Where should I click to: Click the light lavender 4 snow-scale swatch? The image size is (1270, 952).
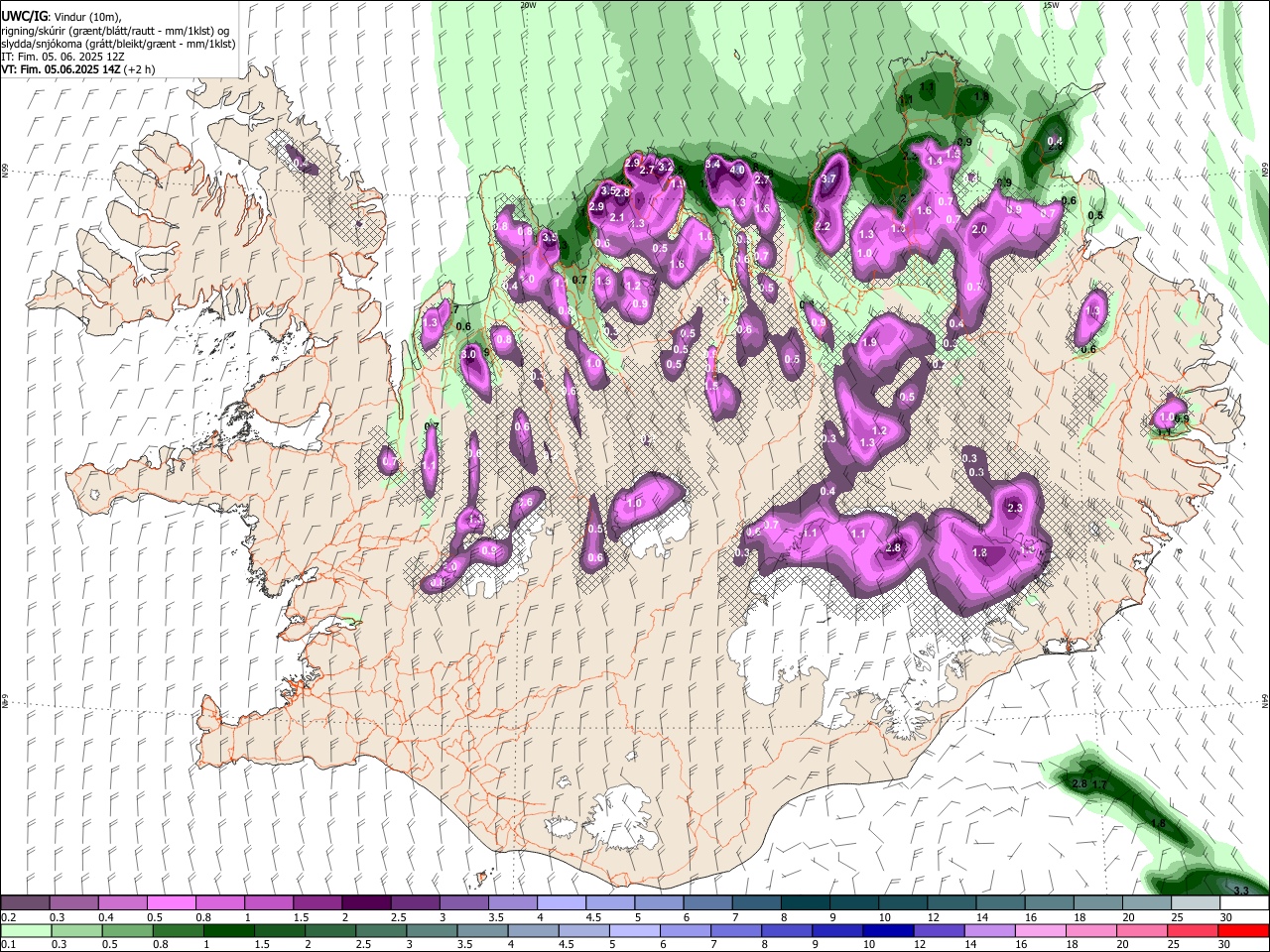point(561,903)
